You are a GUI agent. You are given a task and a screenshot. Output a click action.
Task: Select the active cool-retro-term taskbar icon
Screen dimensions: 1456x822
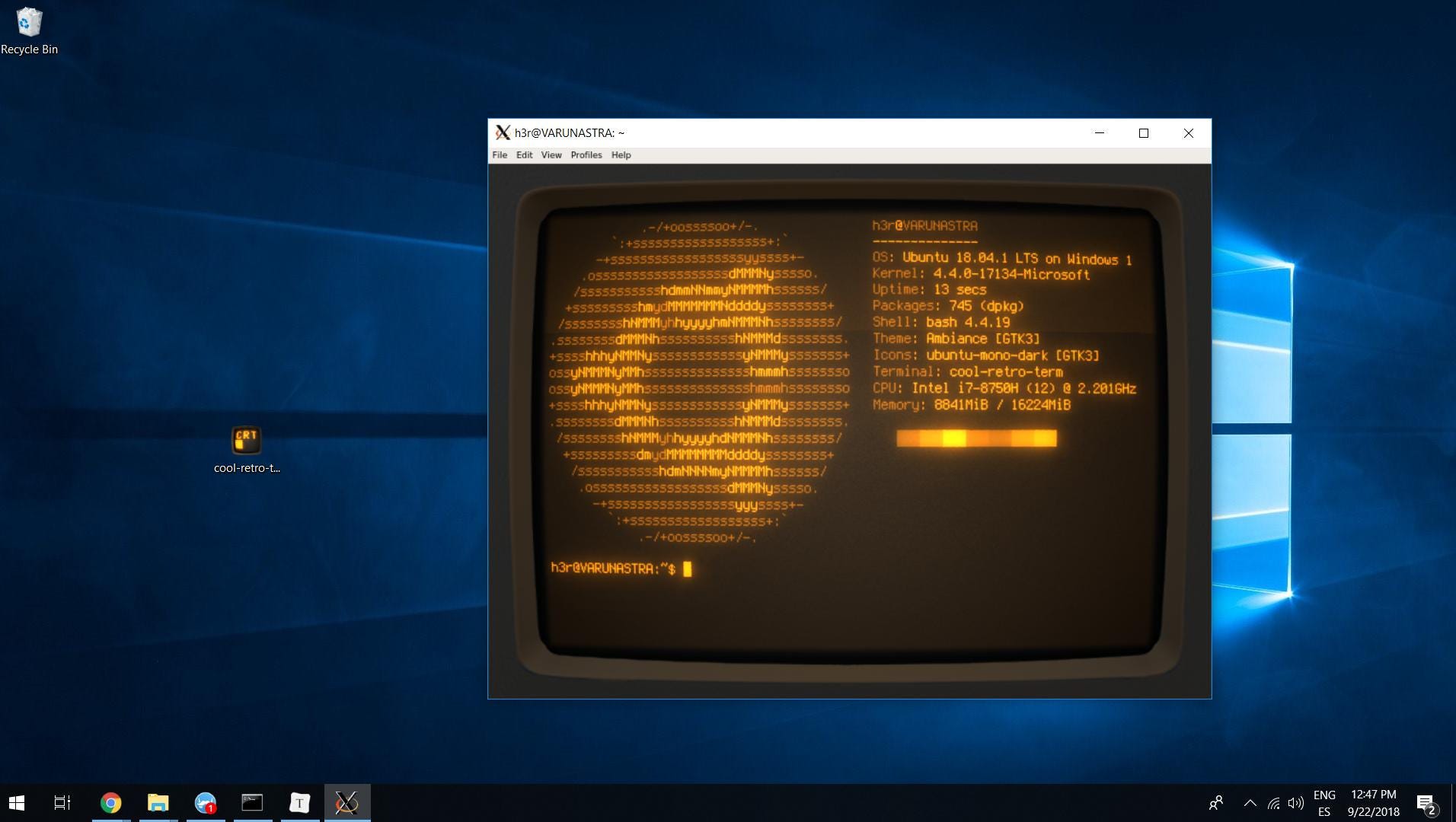[346, 802]
